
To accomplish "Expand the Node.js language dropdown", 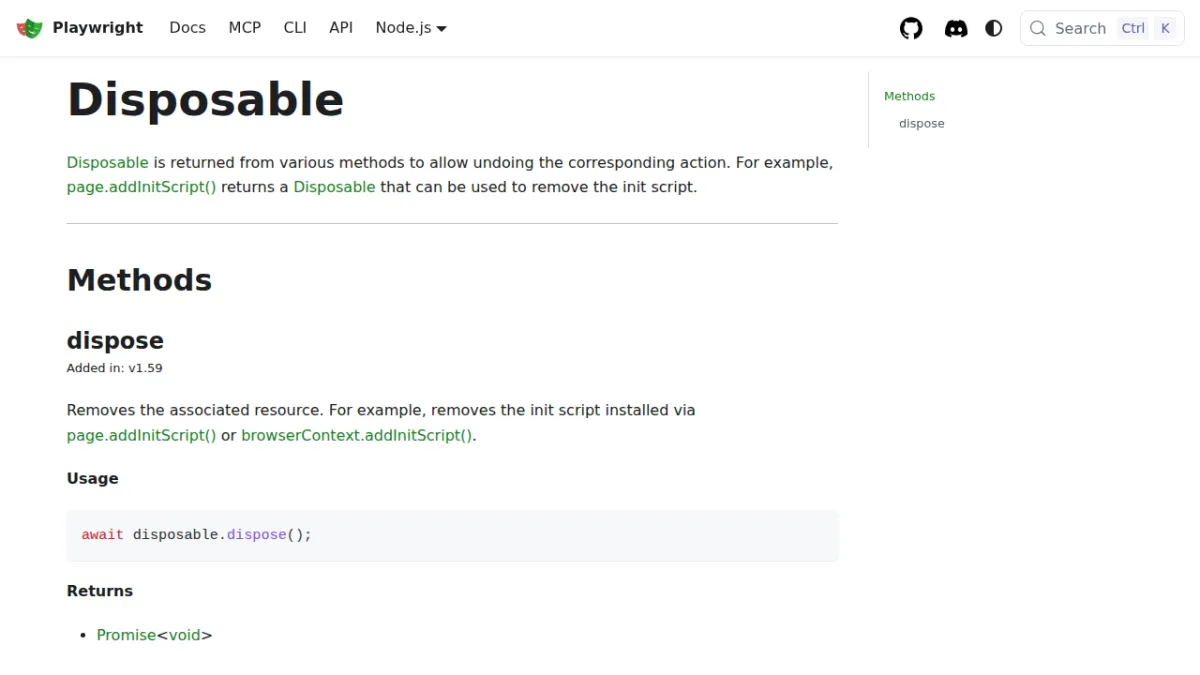I will pyautogui.click(x=411, y=28).
